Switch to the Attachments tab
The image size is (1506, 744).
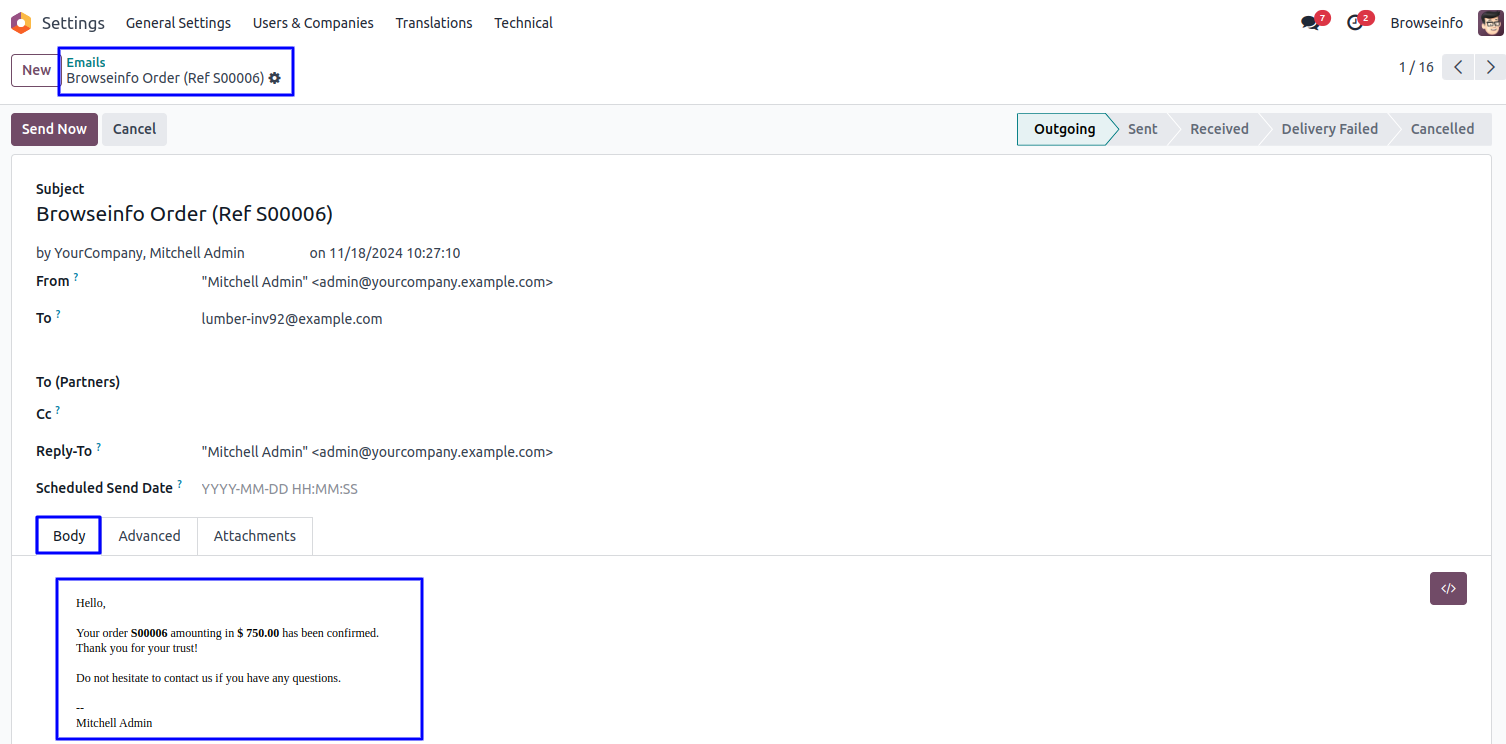[255, 536]
